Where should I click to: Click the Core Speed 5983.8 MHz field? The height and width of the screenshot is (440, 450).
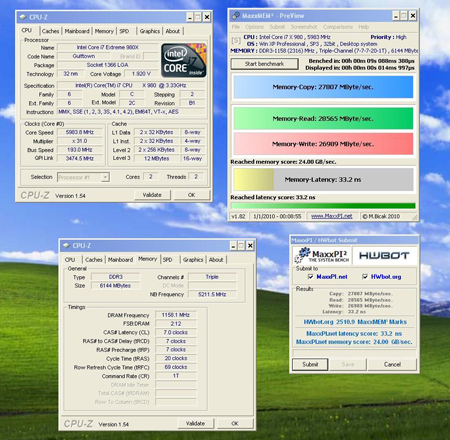(80, 132)
